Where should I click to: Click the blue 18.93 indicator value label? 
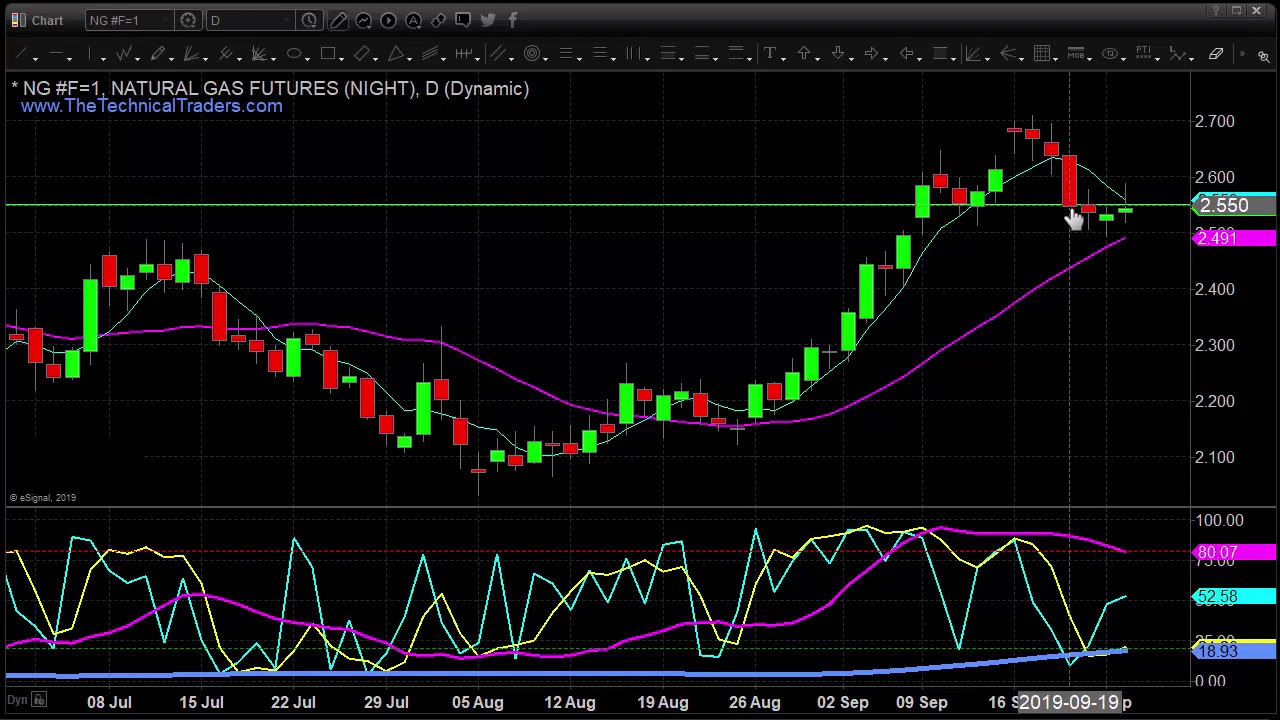tap(1235, 651)
